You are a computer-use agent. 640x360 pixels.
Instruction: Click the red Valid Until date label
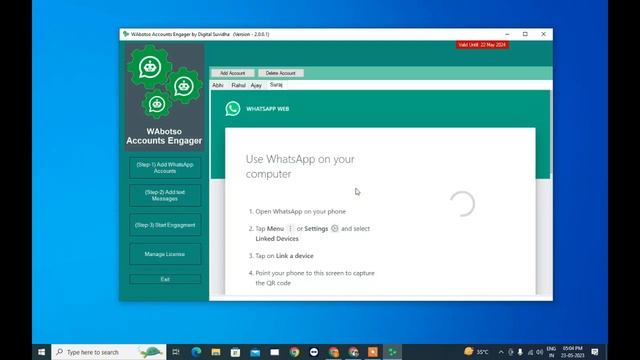point(482,44)
